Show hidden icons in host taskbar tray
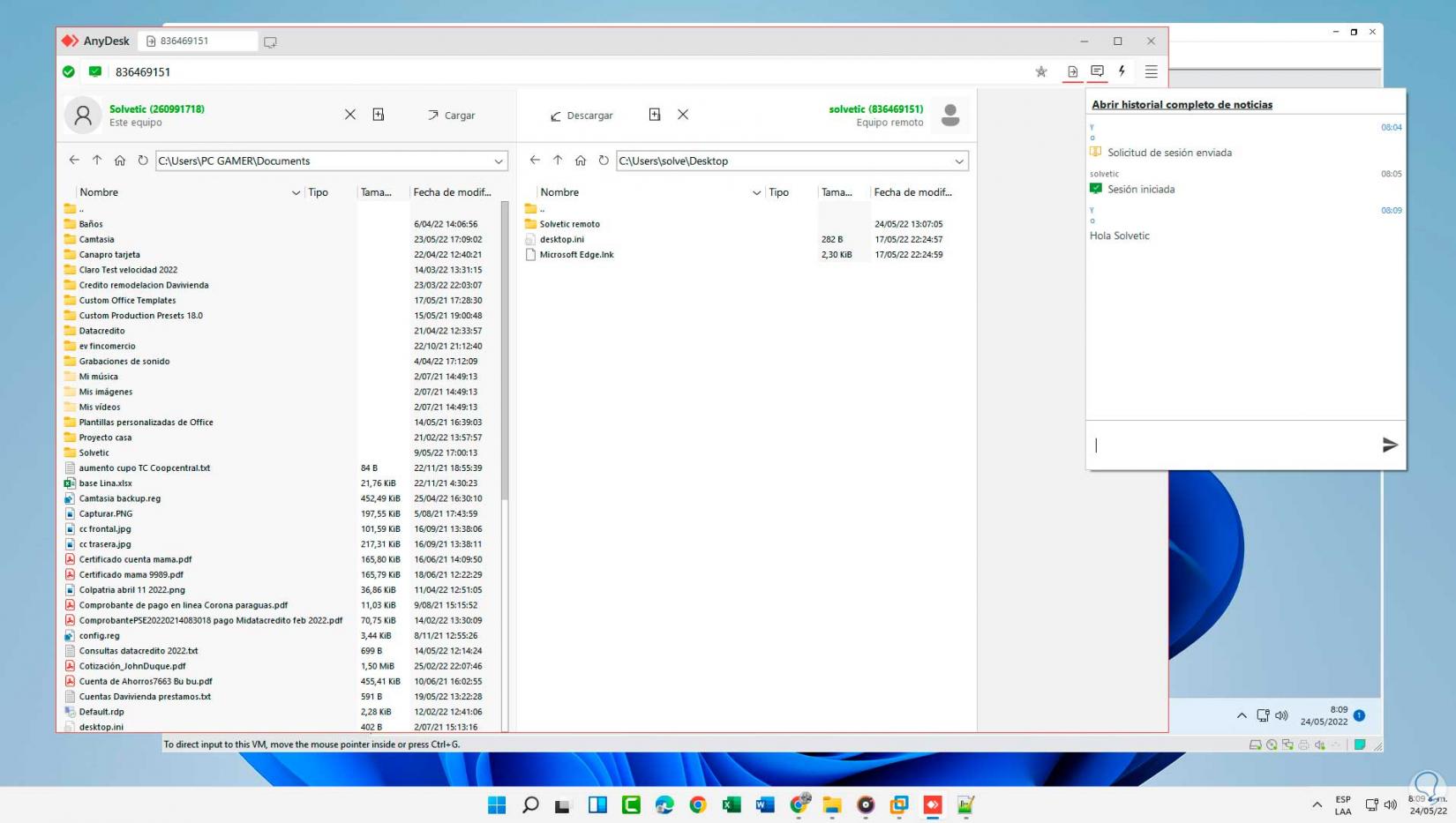1456x823 pixels. (1317, 804)
